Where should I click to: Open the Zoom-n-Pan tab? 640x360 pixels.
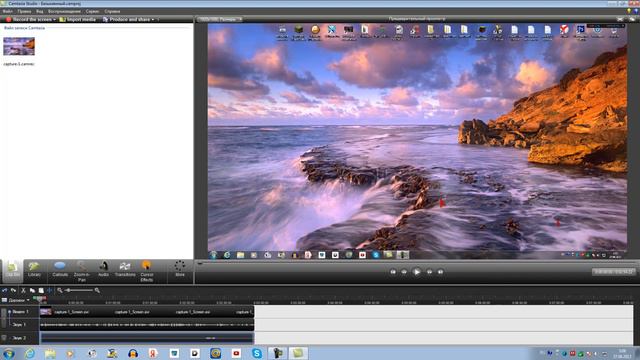tap(82, 271)
